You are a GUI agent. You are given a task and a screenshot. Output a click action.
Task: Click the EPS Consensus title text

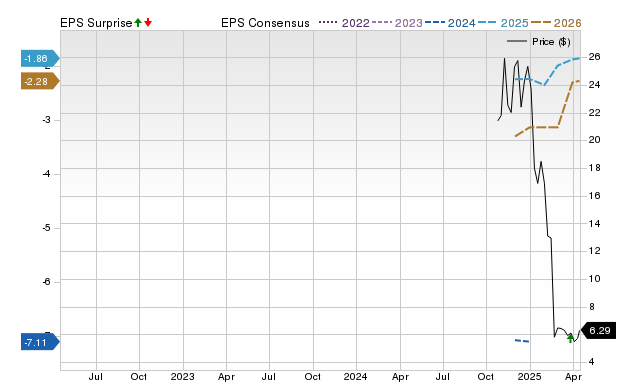[265, 23]
